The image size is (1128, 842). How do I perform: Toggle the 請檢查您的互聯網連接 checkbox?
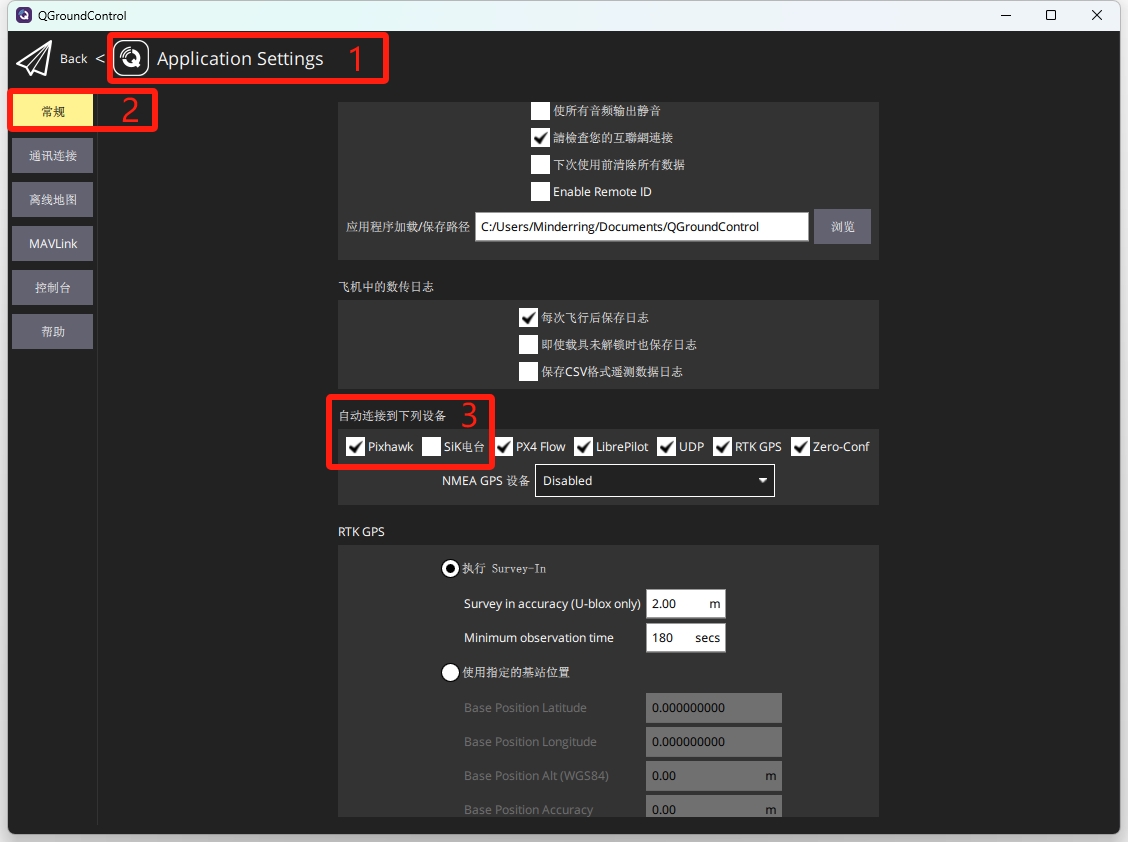540,137
